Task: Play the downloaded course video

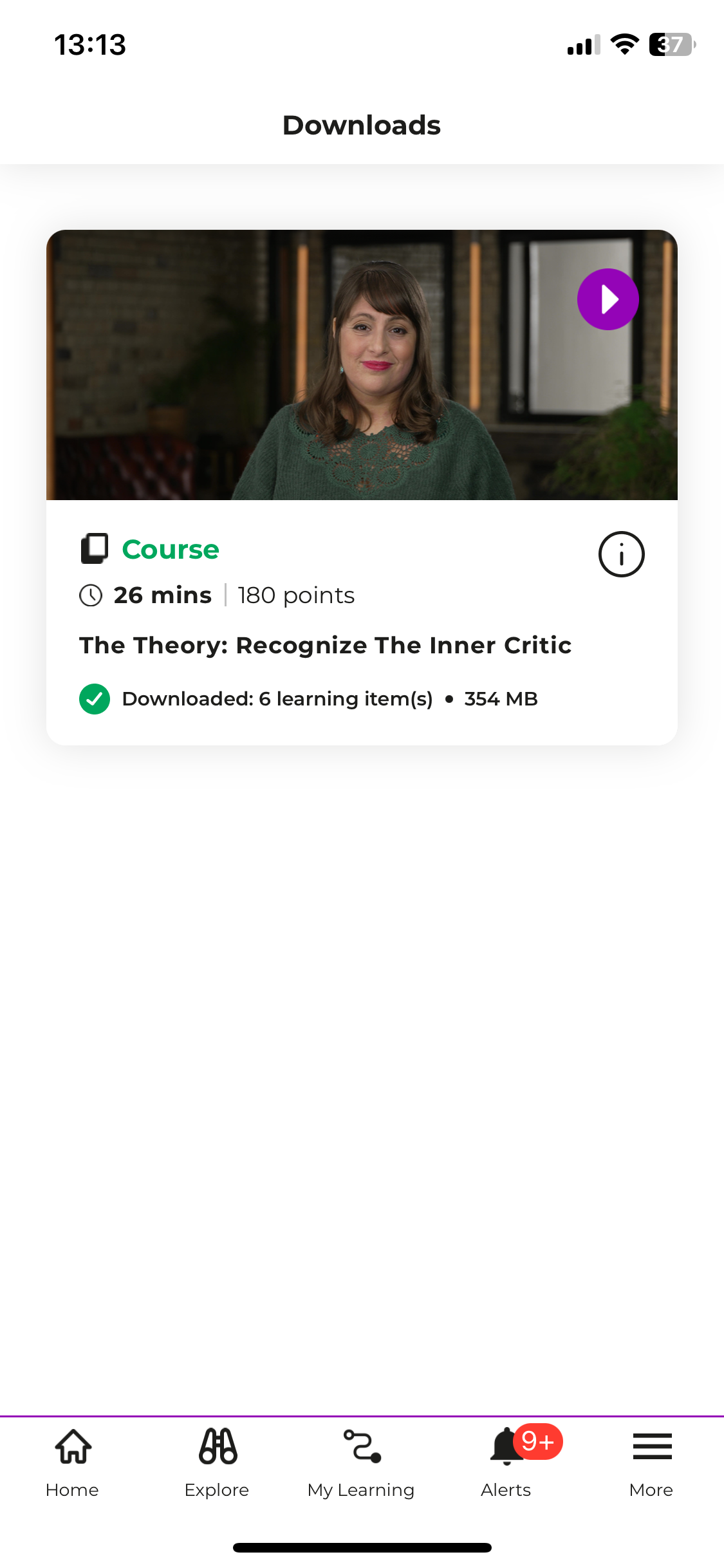Action: 608,299
